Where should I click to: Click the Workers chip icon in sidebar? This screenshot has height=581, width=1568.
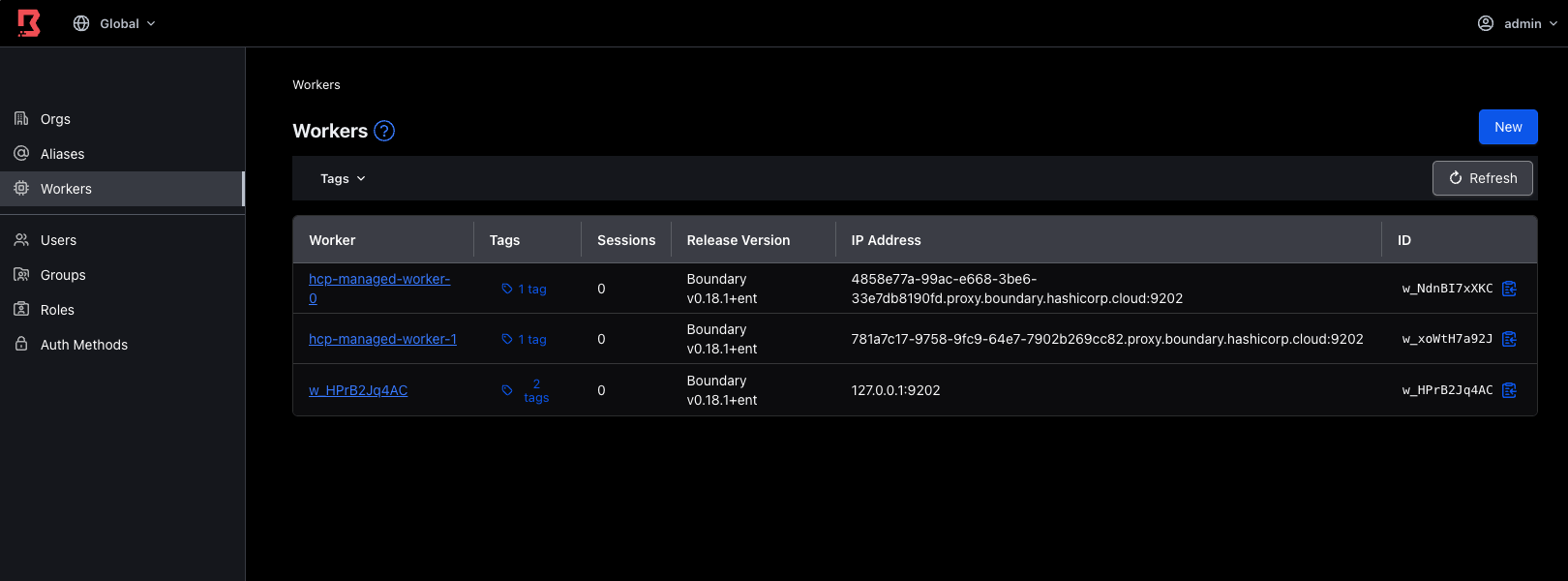click(x=21, y=188)
